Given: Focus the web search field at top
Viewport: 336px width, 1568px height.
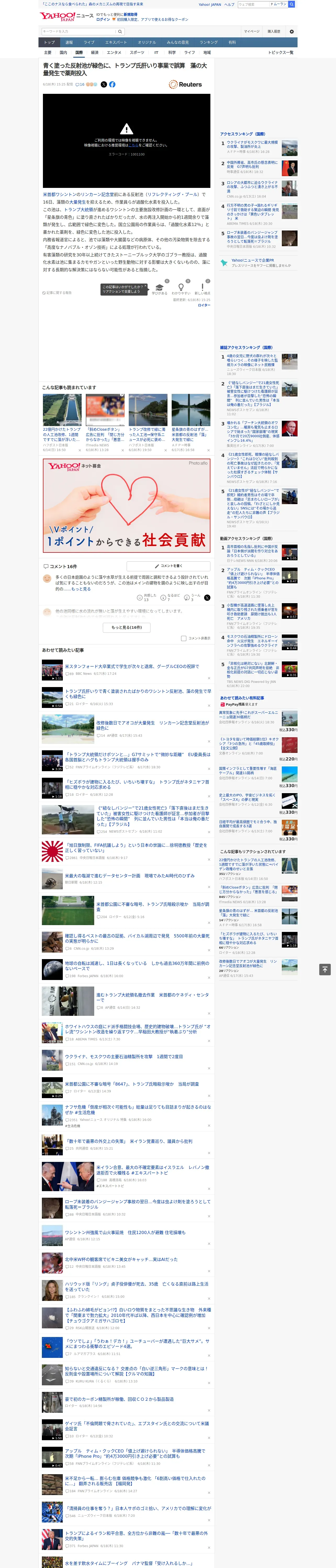Looking at the screenshot, I should tap(253, 4).
